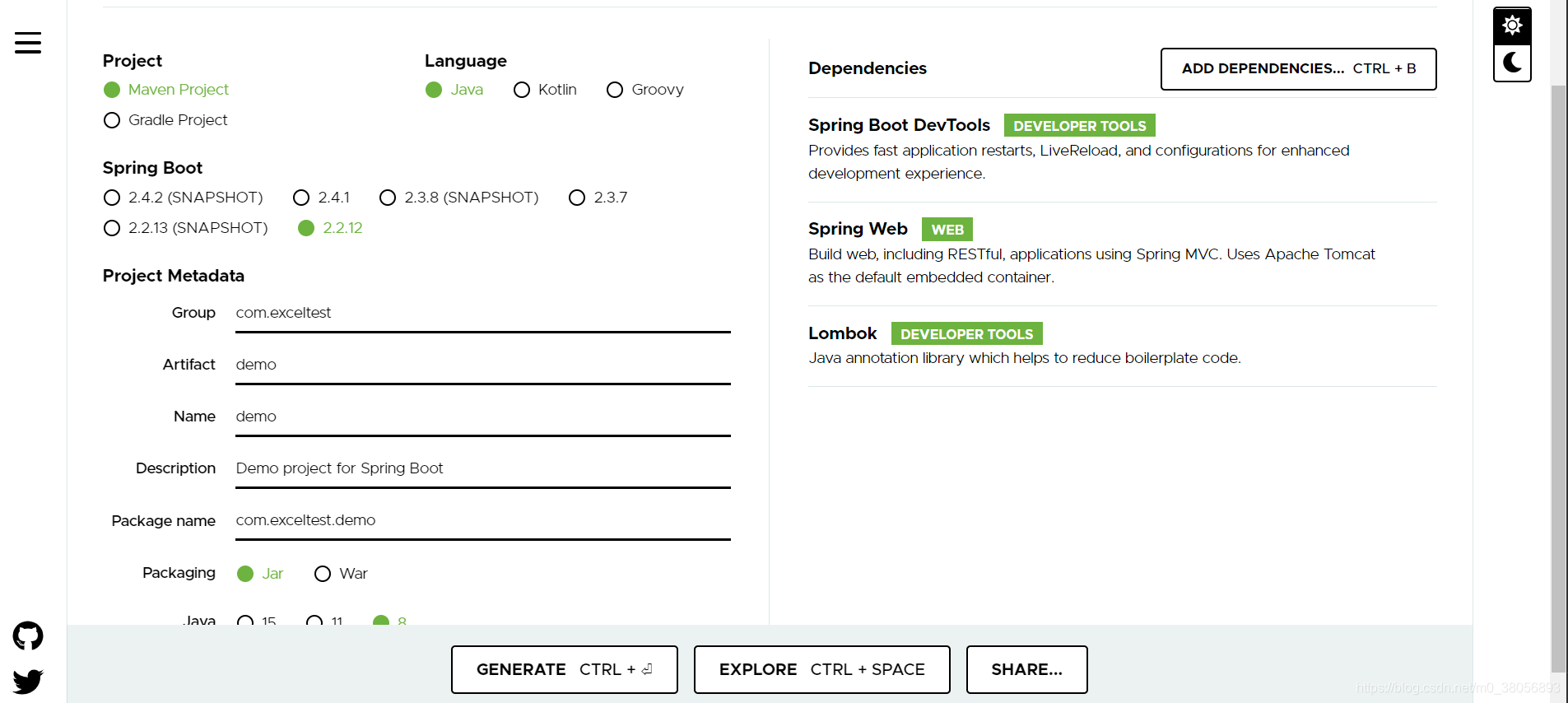Click the Artifact input field
This screenshot has height=703, width=1568.
point(483,365)
